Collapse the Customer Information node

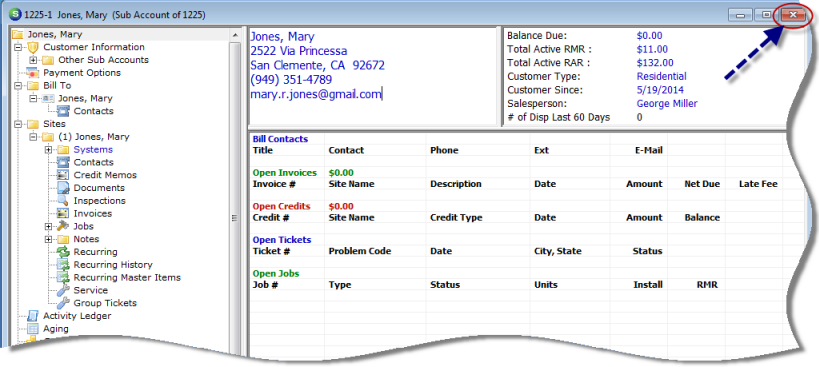click(x=19, y=47)
